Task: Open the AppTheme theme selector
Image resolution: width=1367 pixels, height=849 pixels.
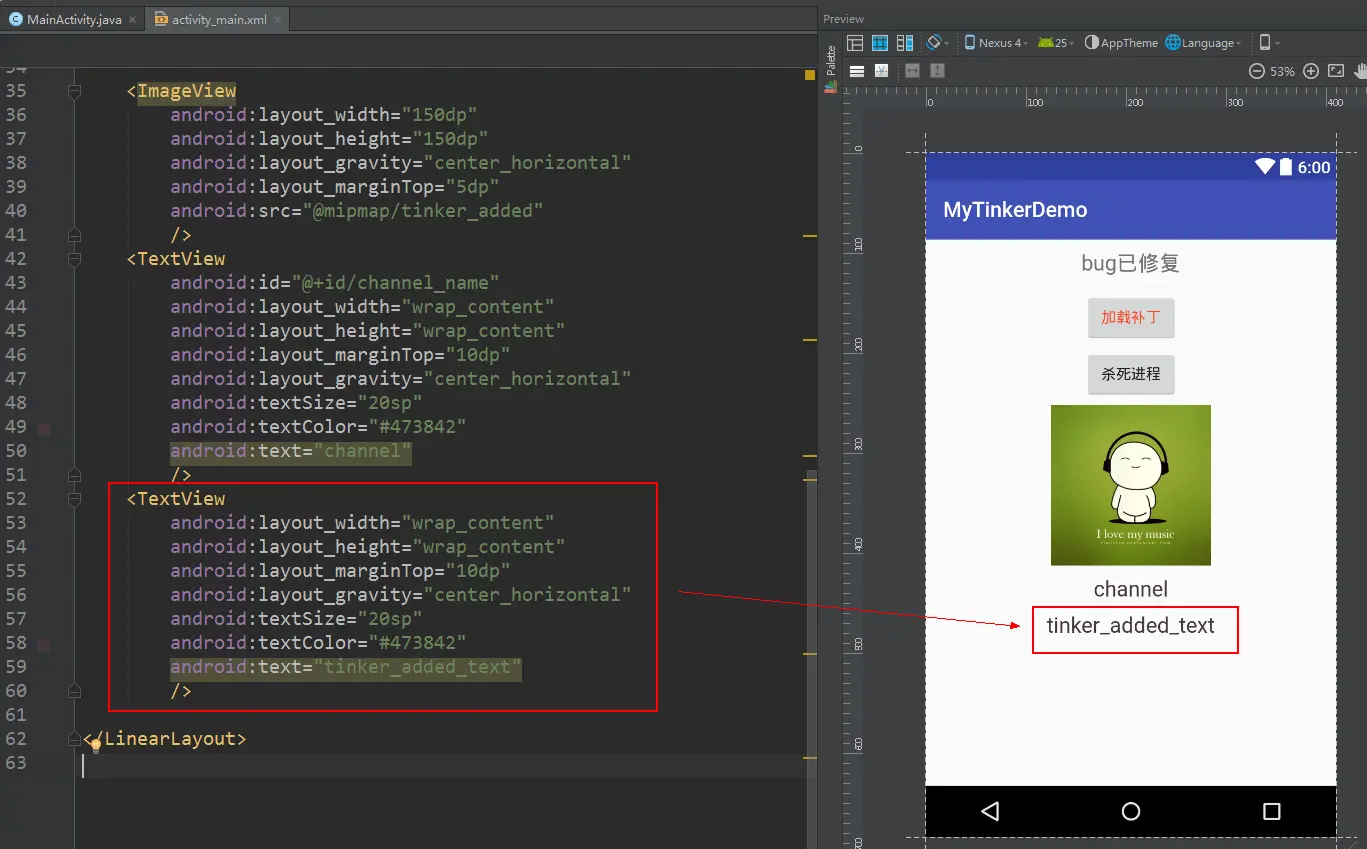Action: coord(1121,43)
